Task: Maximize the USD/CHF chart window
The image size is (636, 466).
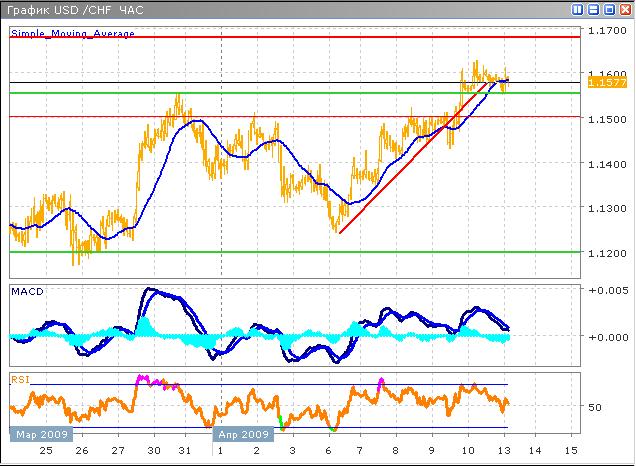Action: (x=609, y=9)
